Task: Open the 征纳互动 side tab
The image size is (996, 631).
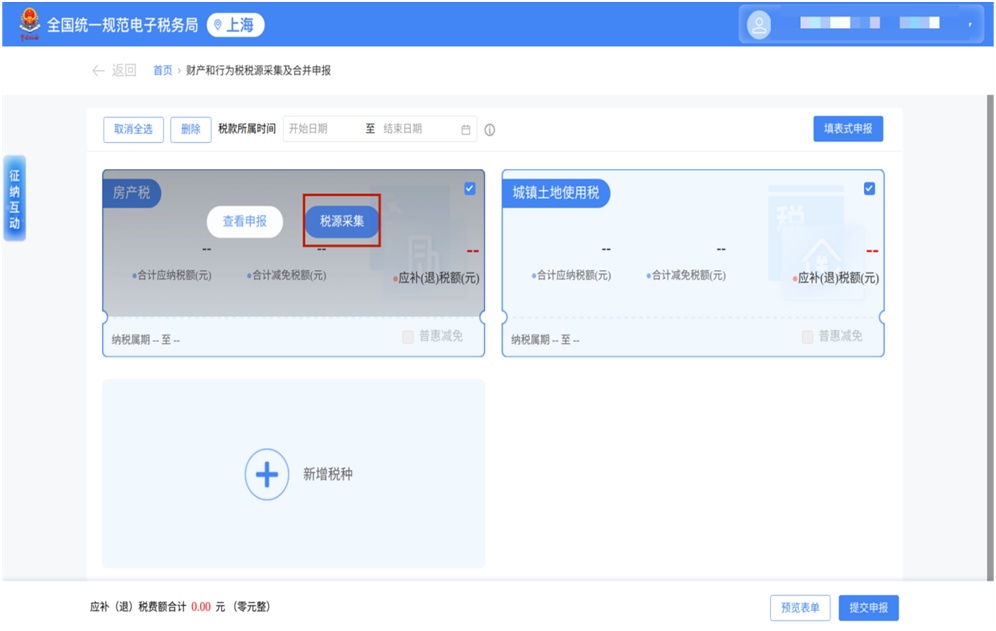Action: (14, 198)
